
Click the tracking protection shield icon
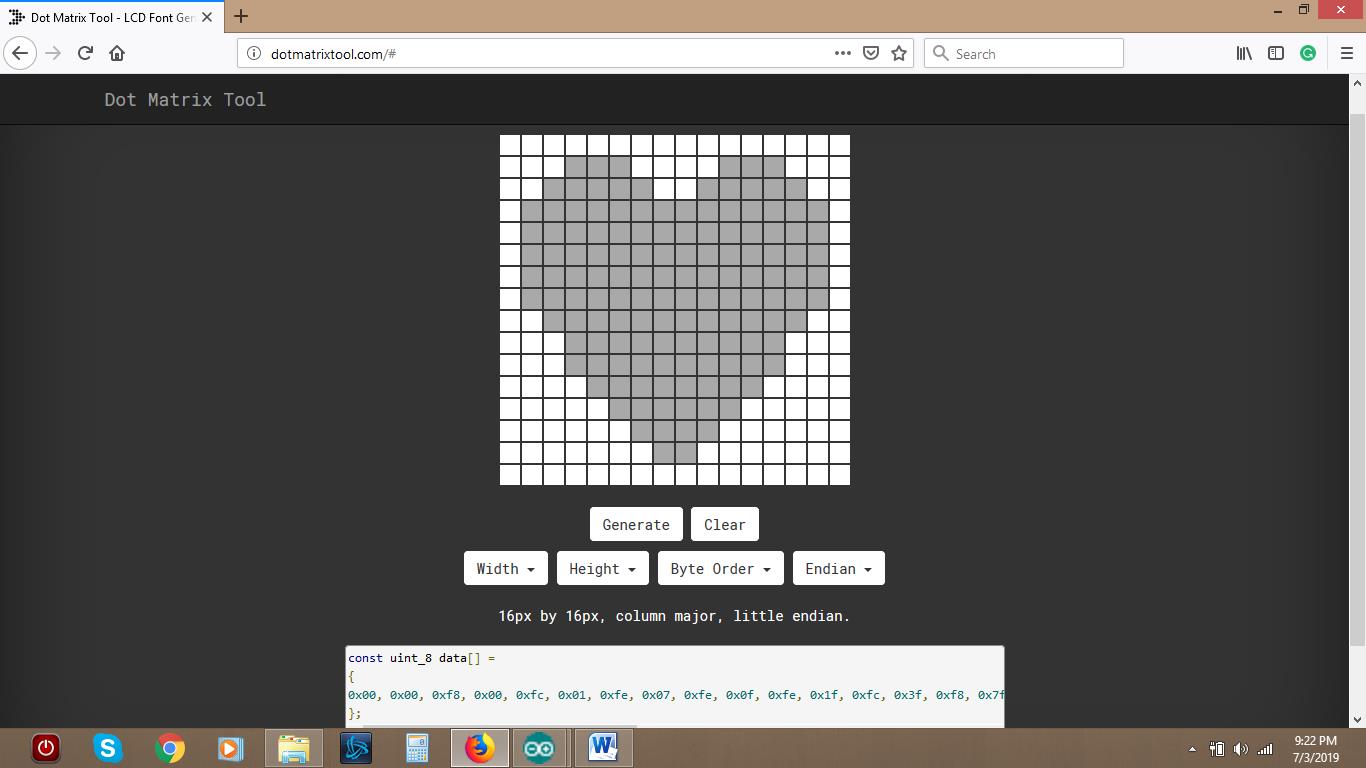pyautogui.click(x=869, y=53)
